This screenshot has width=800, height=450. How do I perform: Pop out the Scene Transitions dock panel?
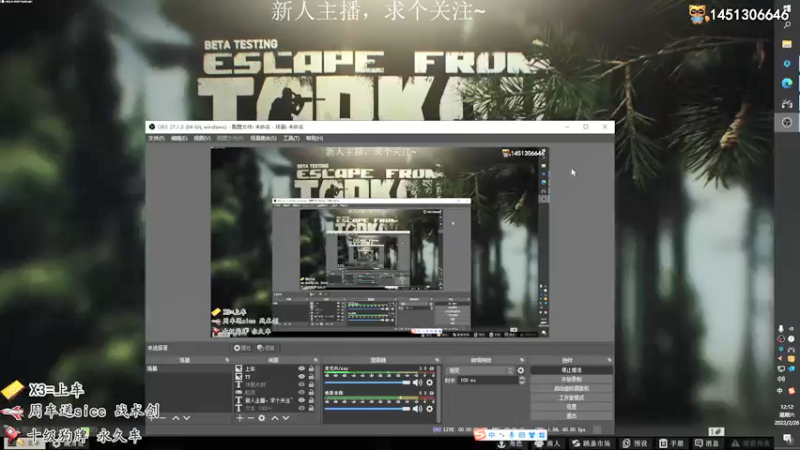[x=522, y=360]
